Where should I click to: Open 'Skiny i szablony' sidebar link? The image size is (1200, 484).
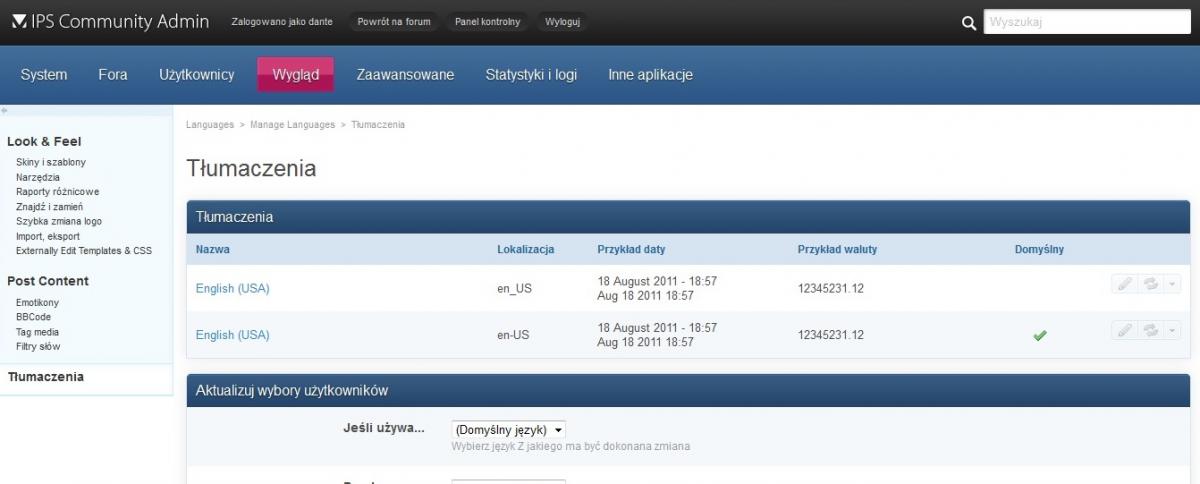[51, 162]
